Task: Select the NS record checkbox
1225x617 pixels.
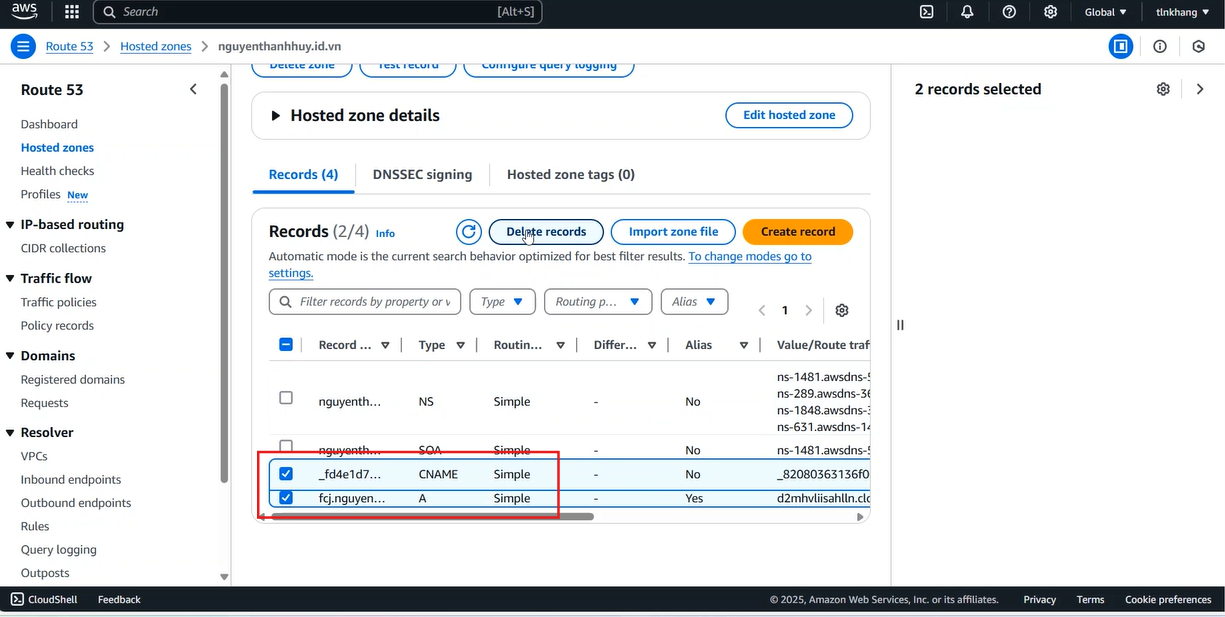Action: pos(286,398)
